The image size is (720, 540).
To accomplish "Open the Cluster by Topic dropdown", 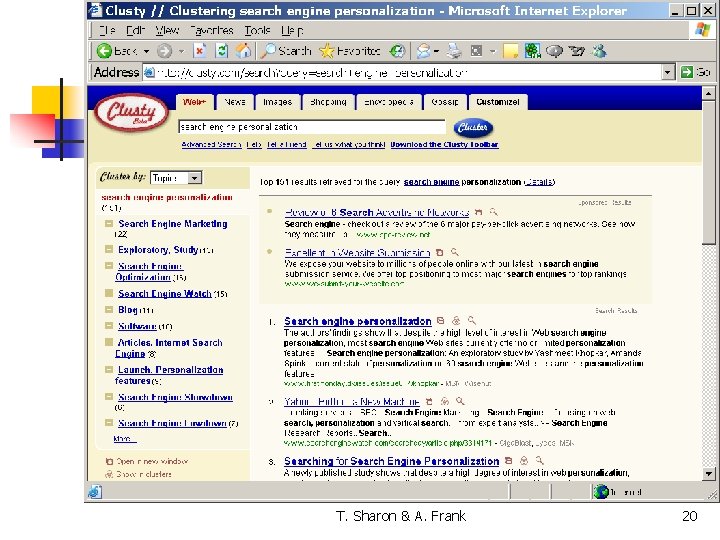I will [176, 178].
